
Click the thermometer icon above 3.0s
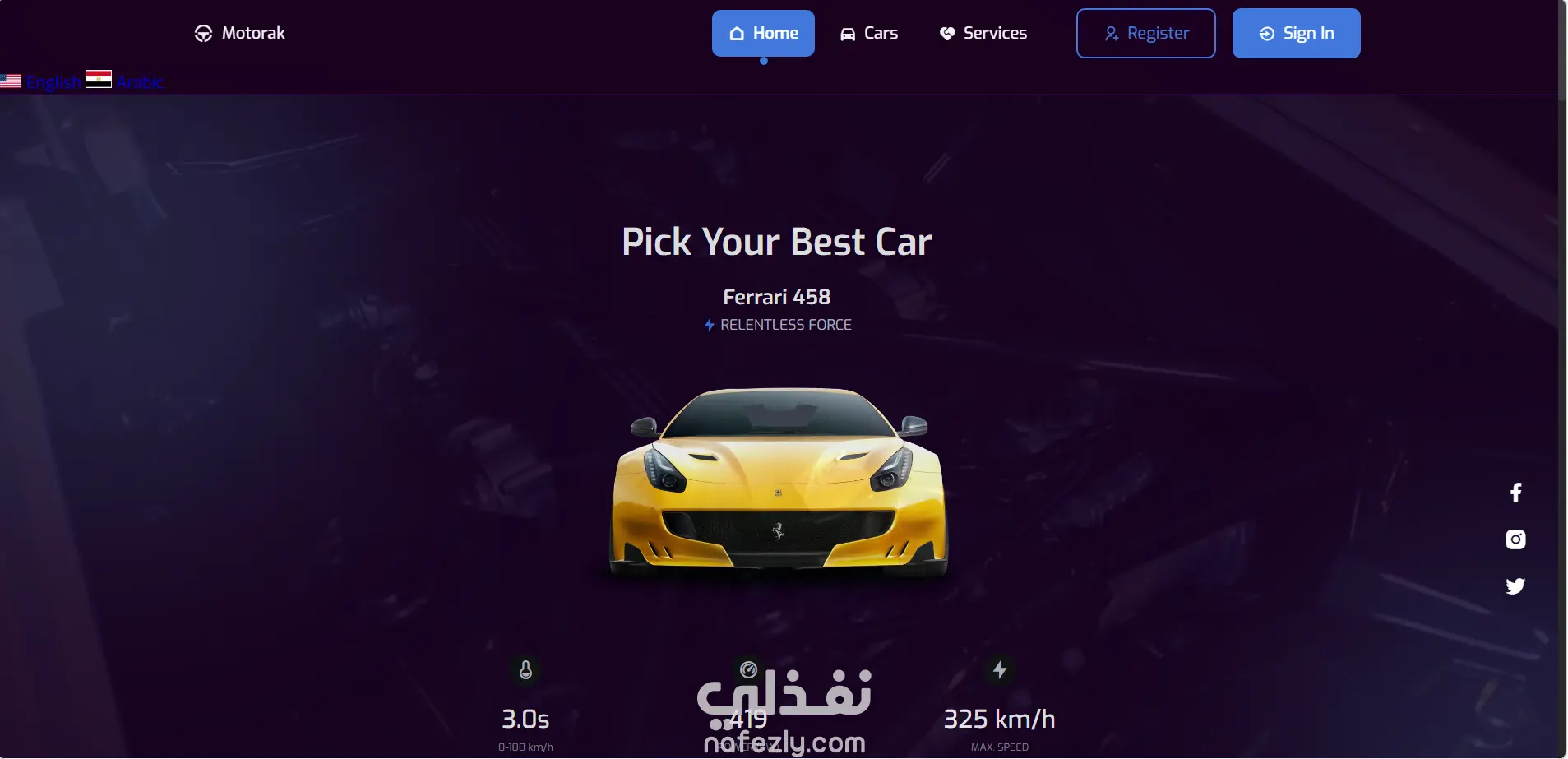point(525,670)
